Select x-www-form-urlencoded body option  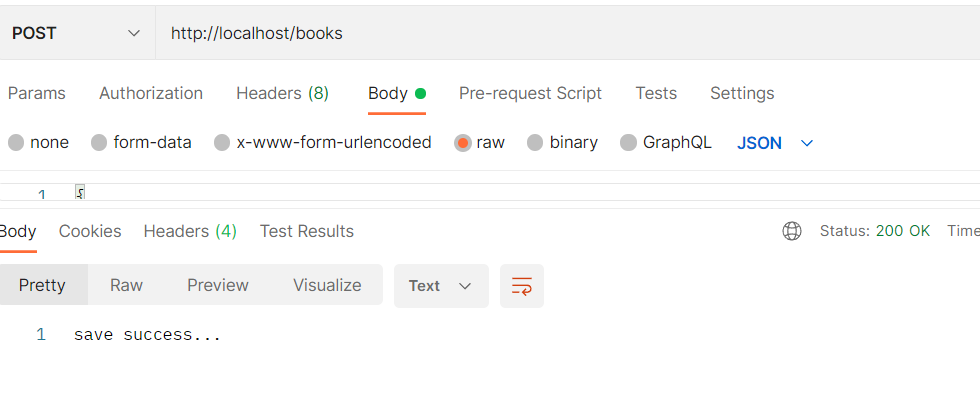(x=222, y=143)
